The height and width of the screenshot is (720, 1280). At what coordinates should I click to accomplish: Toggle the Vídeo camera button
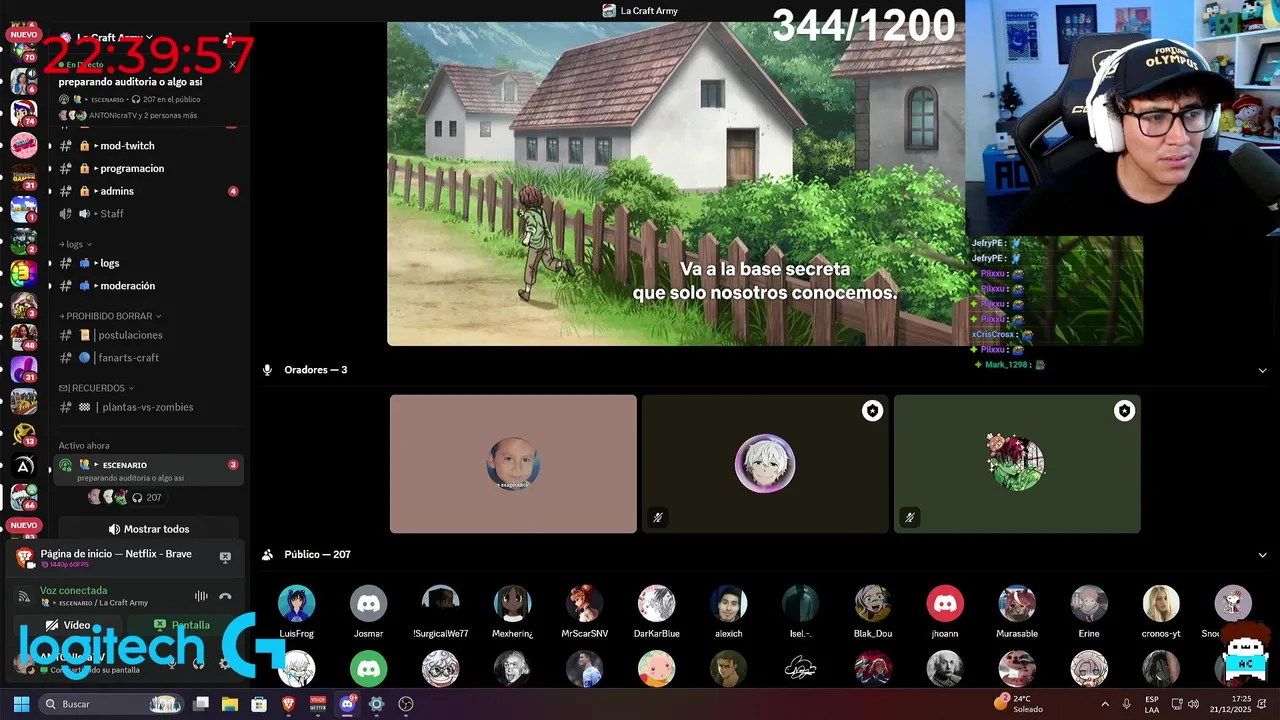(68, 625)
